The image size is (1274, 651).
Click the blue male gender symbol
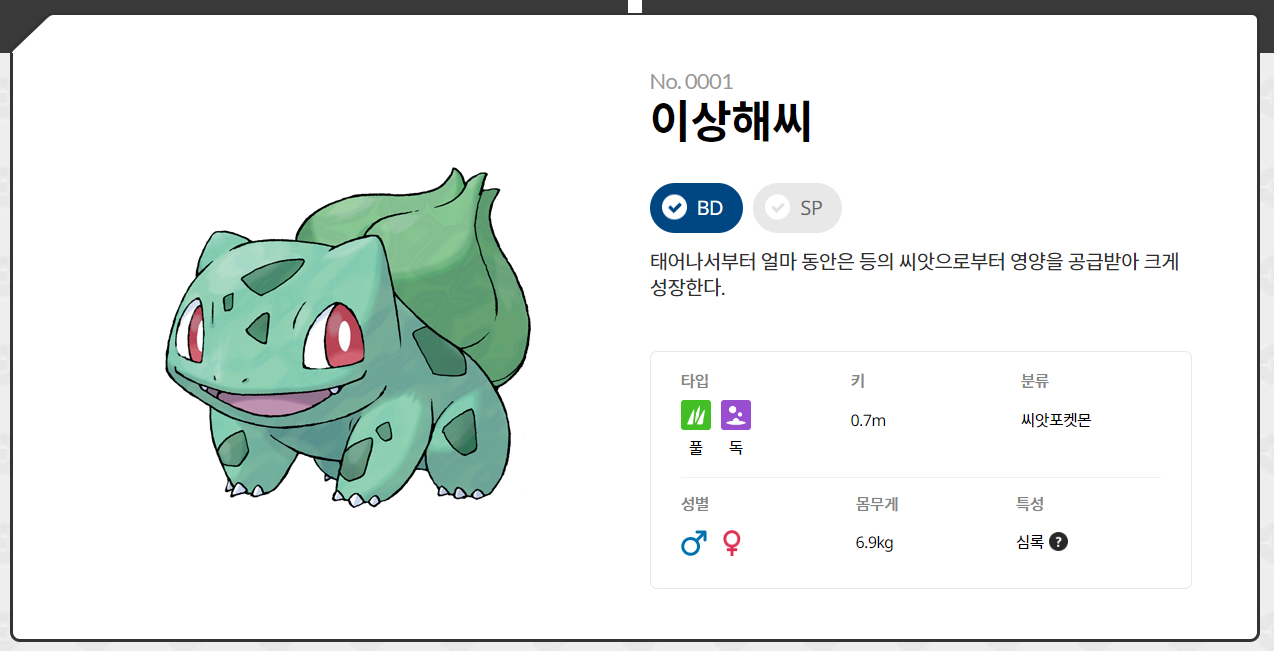pos(694,543)
